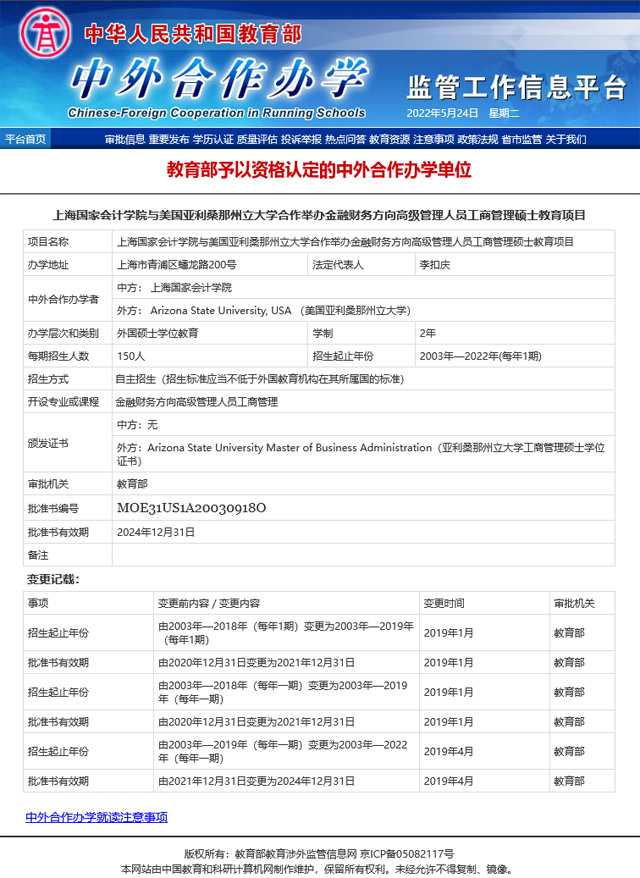Open 省市监管 menu item
The image size is (640, 878).
(521, 139)
